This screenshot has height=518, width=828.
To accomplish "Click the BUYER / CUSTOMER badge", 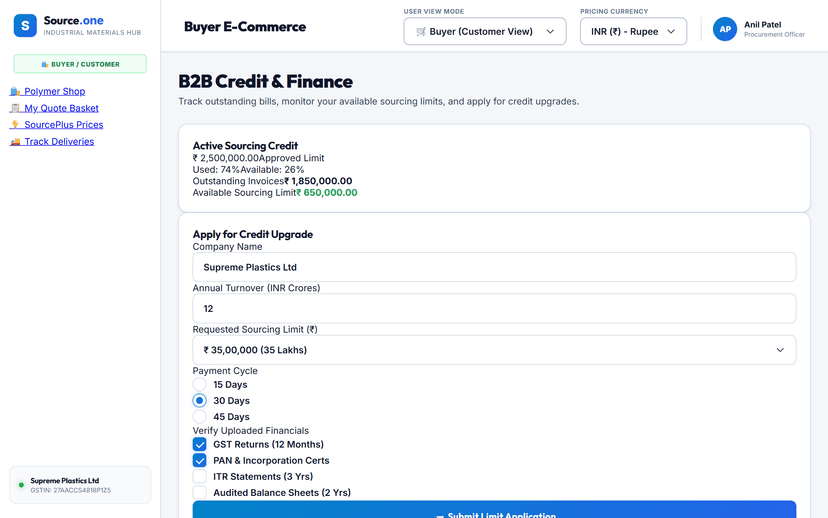I will coord(80,64).
